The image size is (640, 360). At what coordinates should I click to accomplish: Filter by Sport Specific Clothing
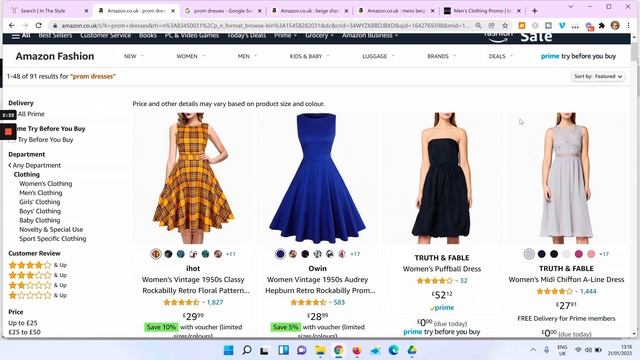(53, 239)
